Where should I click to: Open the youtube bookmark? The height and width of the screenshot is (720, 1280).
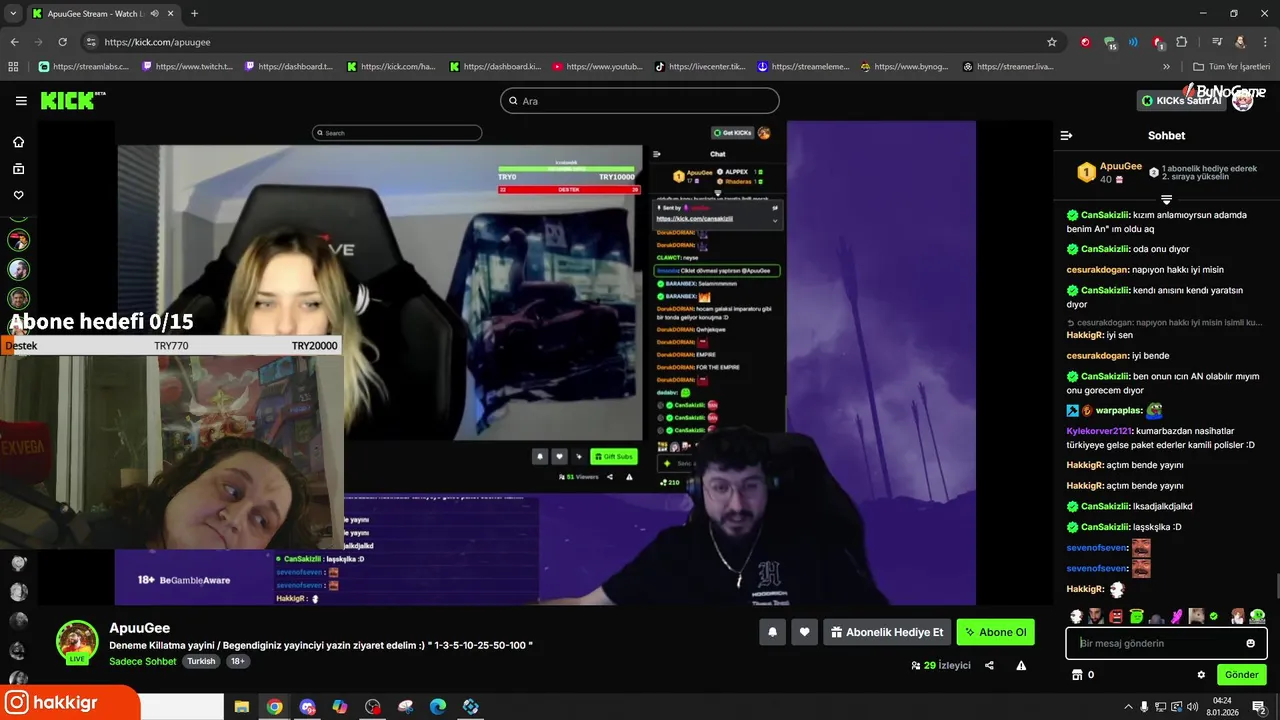pos(598,67)
